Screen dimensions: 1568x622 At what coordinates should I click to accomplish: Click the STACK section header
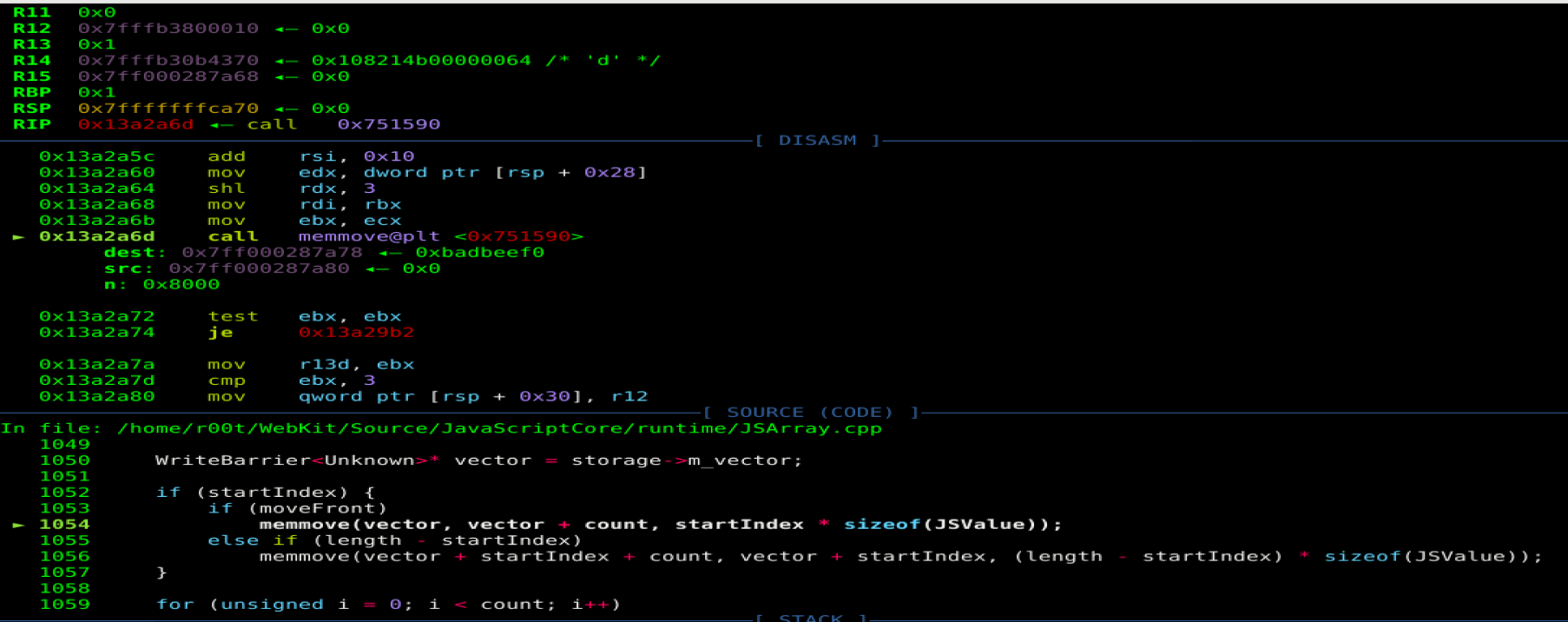tap(811, 618)
